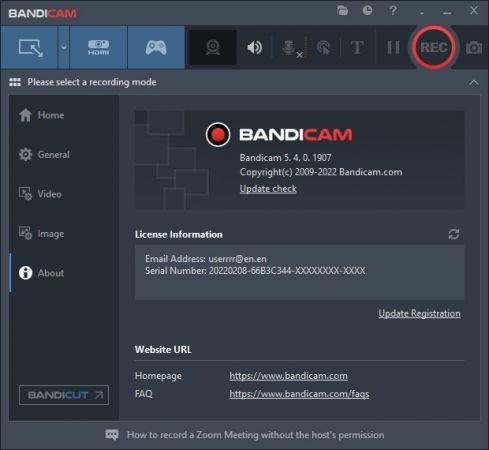Open output folder icon in title bar
Image resolution: width=489 pixels, height=450 pixels.
coord(342,10)
